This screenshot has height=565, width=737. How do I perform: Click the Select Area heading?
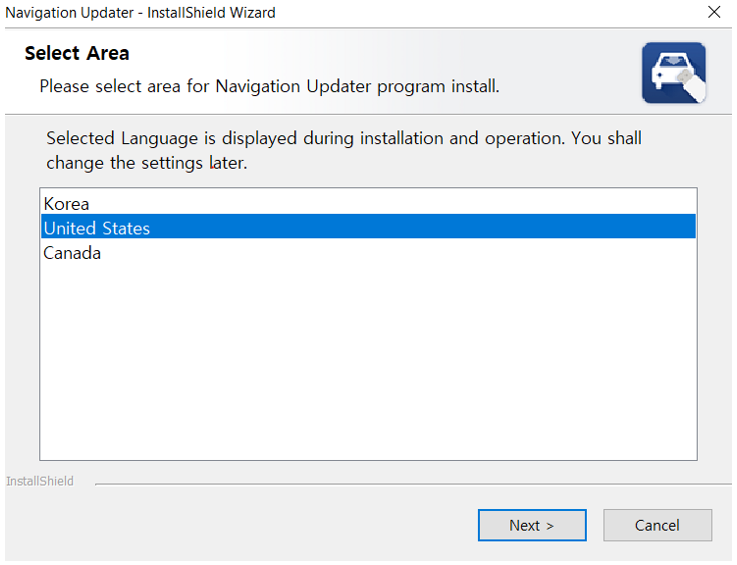tap(77, 53)
